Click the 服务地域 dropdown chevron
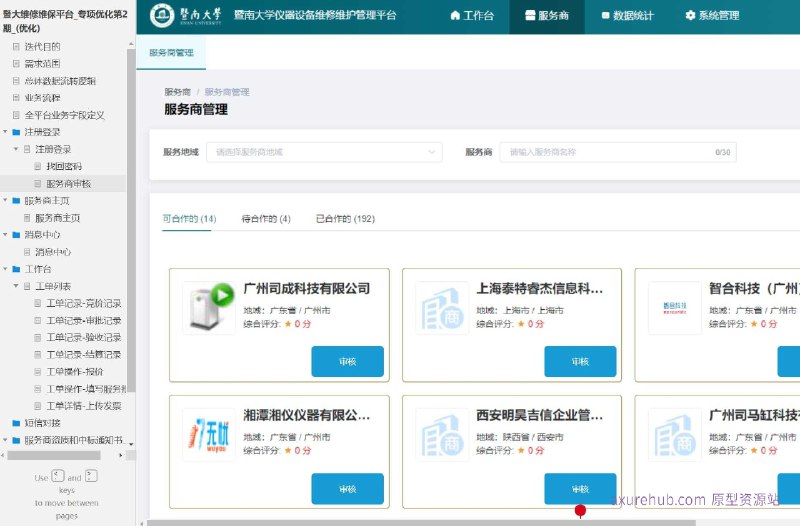Screen dimensions: 800x526 (x=432, y=152)
